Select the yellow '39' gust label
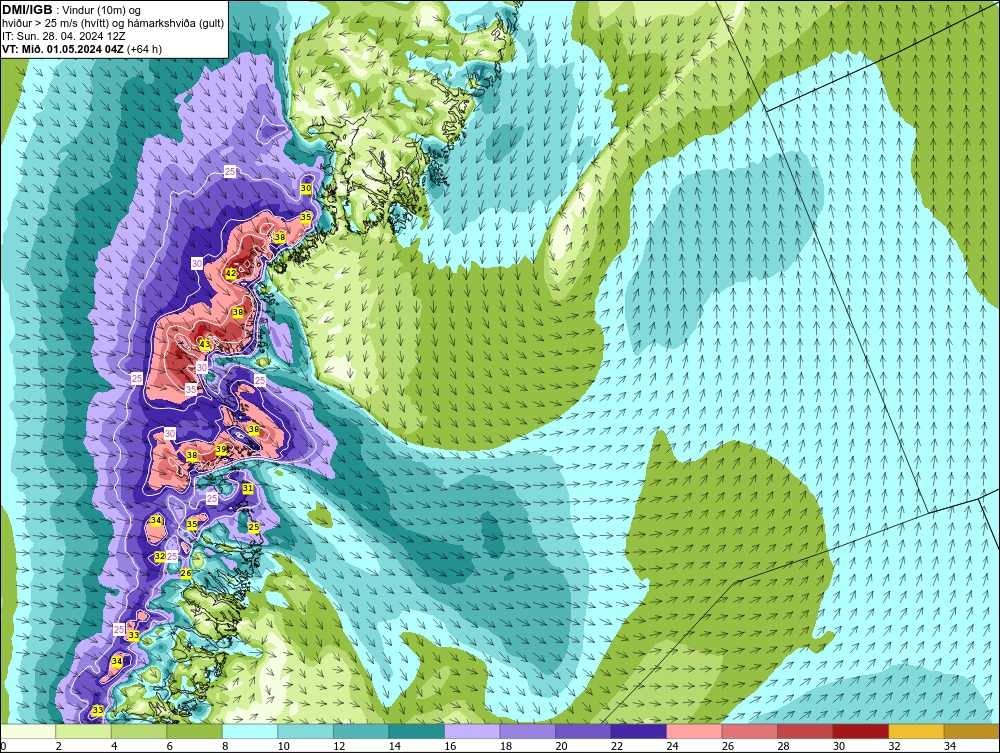The width and height of the screenshot is (1000, 753). point(221,450)
